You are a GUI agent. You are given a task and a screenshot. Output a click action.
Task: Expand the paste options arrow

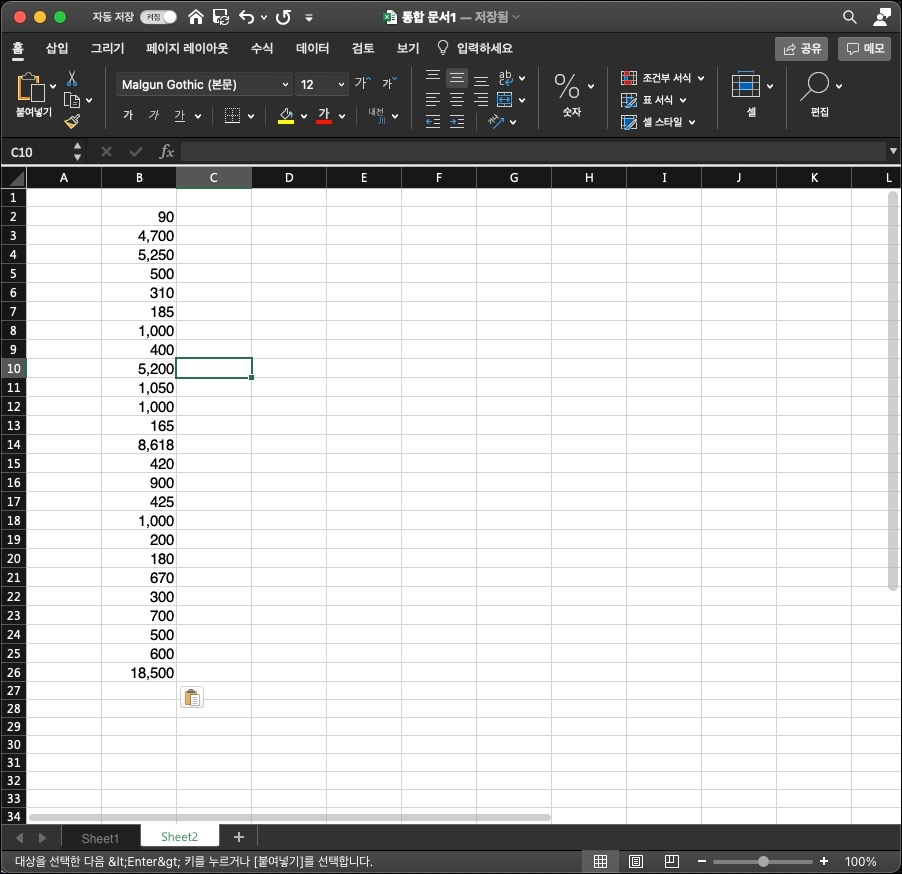53,86
